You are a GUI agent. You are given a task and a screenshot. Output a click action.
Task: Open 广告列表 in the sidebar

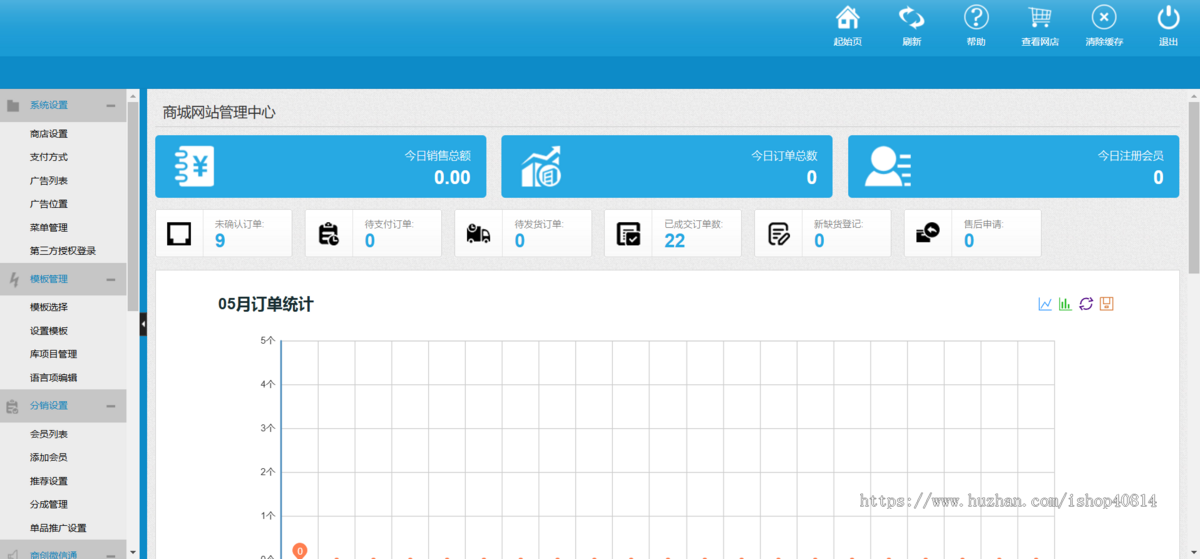coord(49,181)
